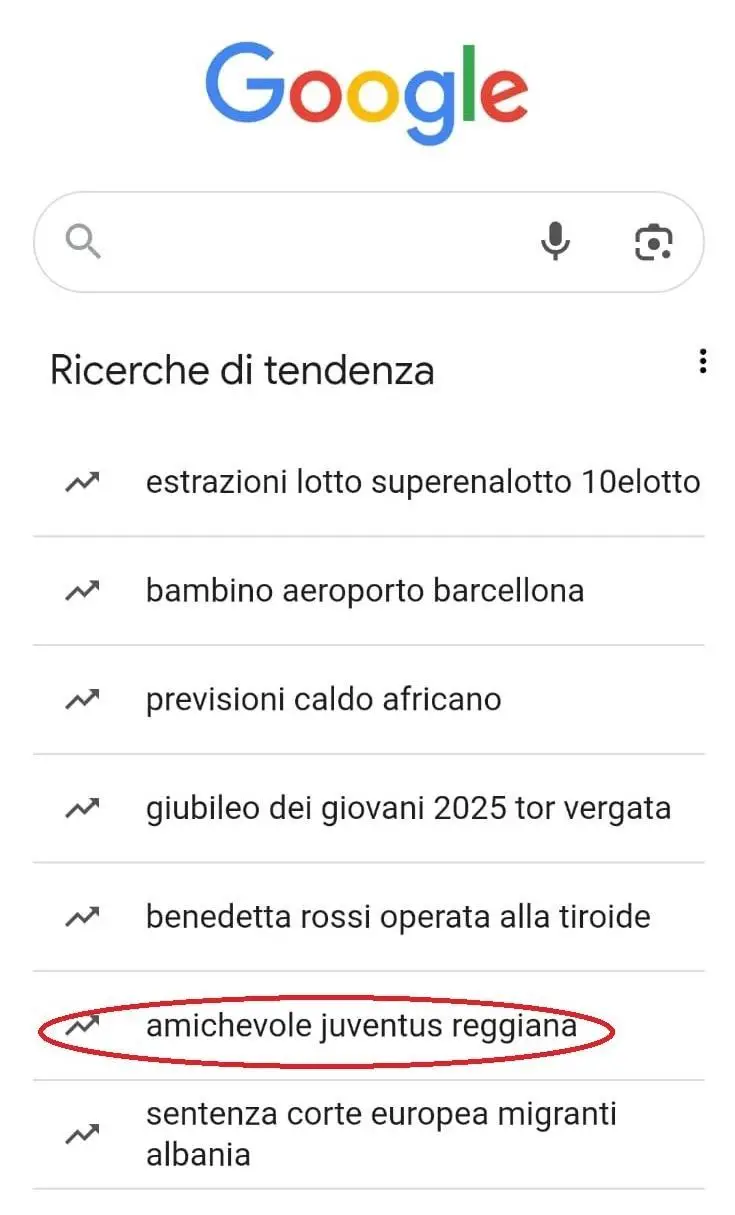Tap trend arrow beside giubileo dei giovani
Screen dimensions: 735x1215
click(82, 808)
